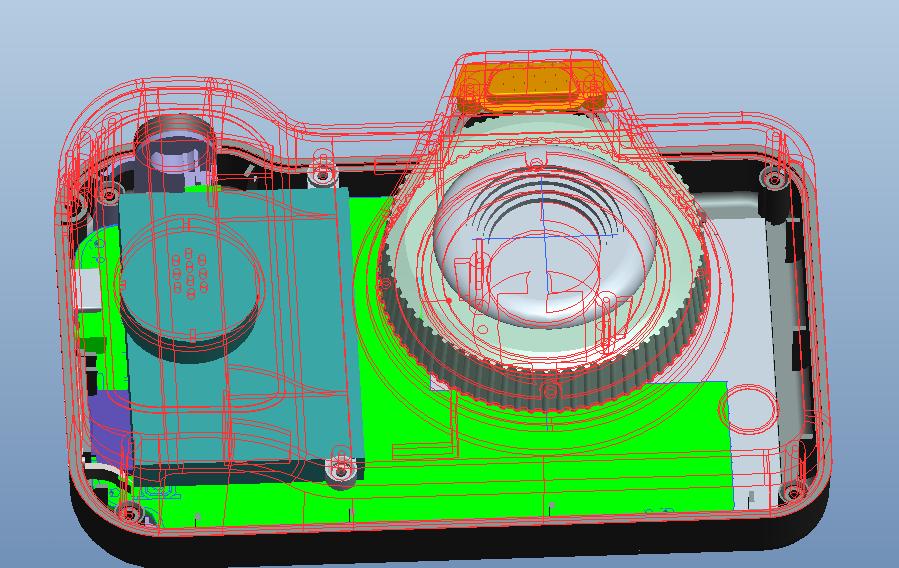
Task: Select the screw boss in the bottom-right corner
Action: [791, 492]
